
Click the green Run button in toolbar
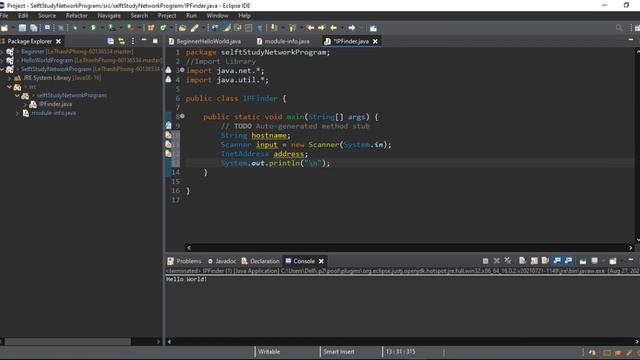[x=93, y=28]
